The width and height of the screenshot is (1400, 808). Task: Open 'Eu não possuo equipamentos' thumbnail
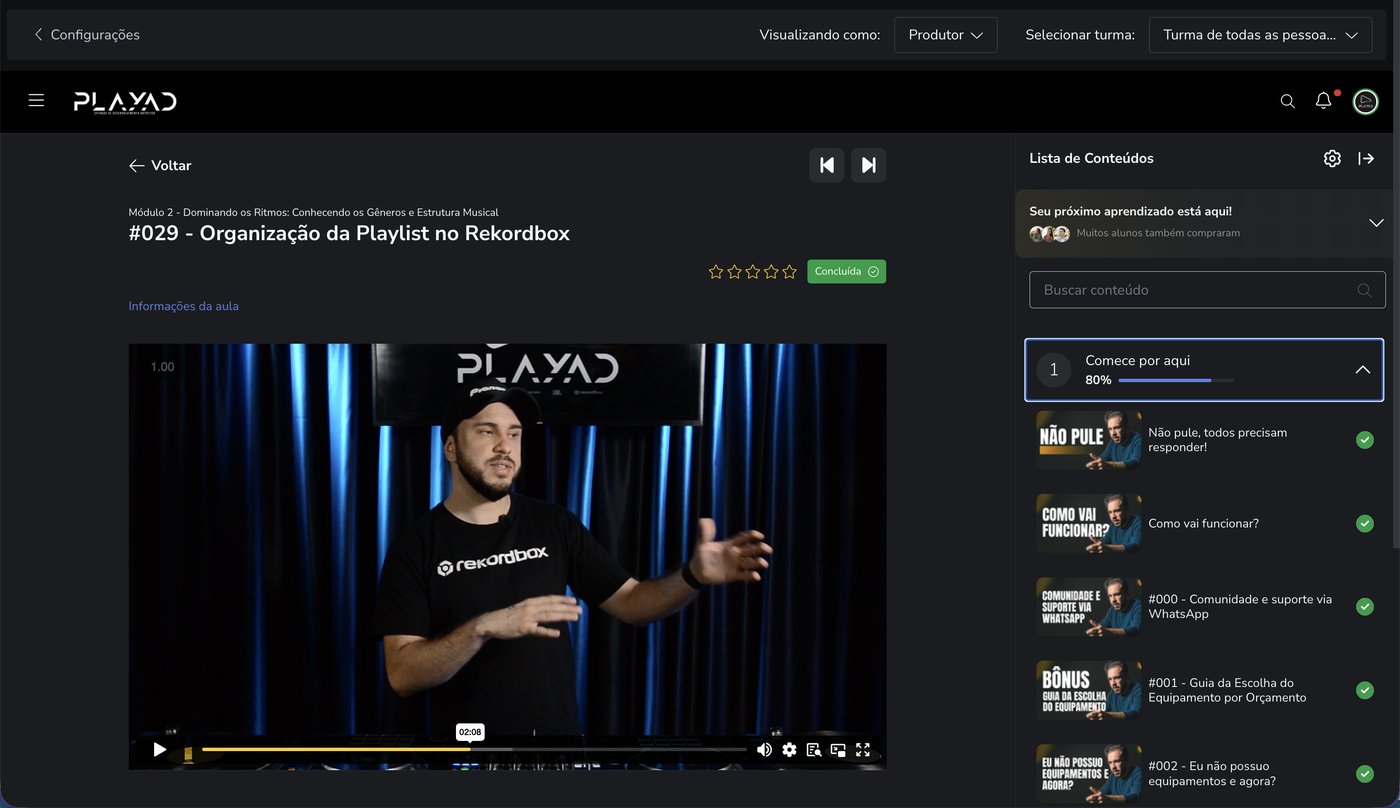pos(1088,773)
